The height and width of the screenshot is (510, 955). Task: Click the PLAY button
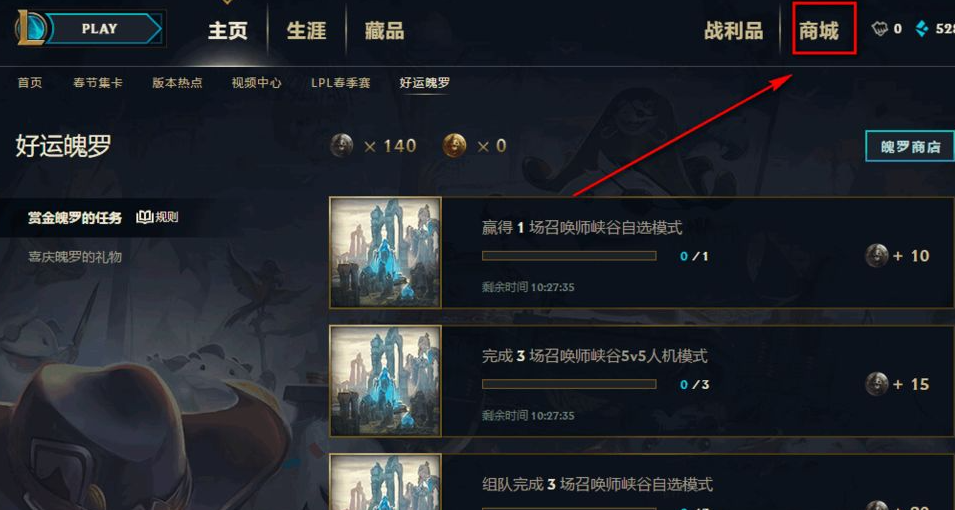point(104,29)
